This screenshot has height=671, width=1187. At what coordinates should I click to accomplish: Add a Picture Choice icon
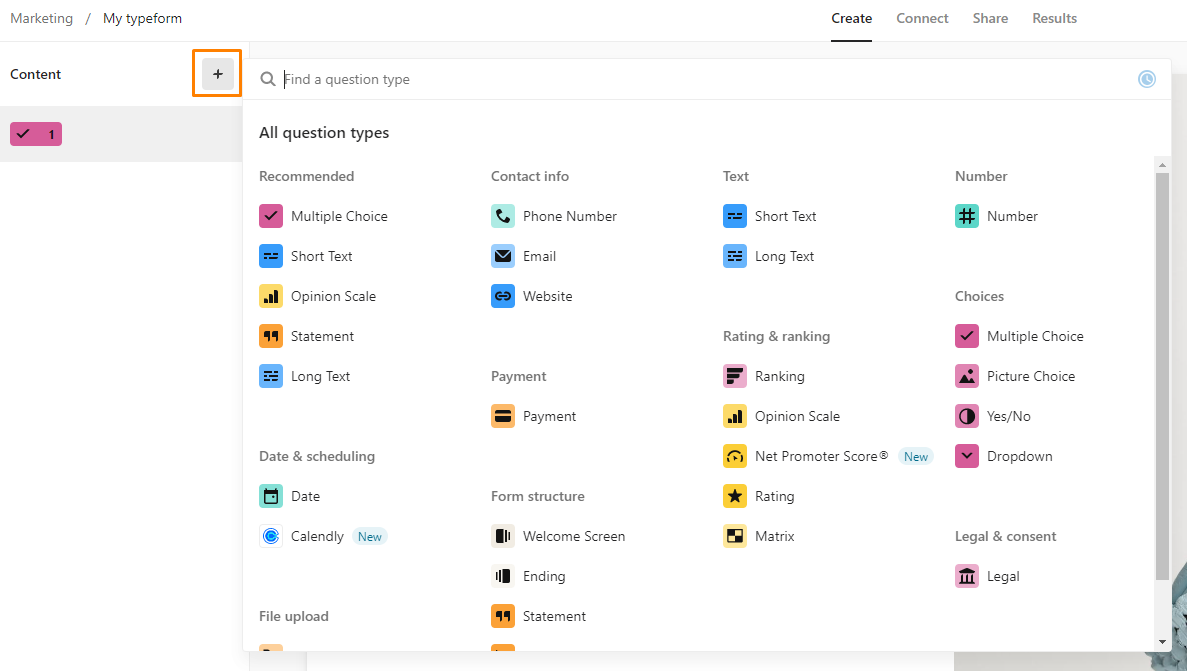tap(967, 376)
